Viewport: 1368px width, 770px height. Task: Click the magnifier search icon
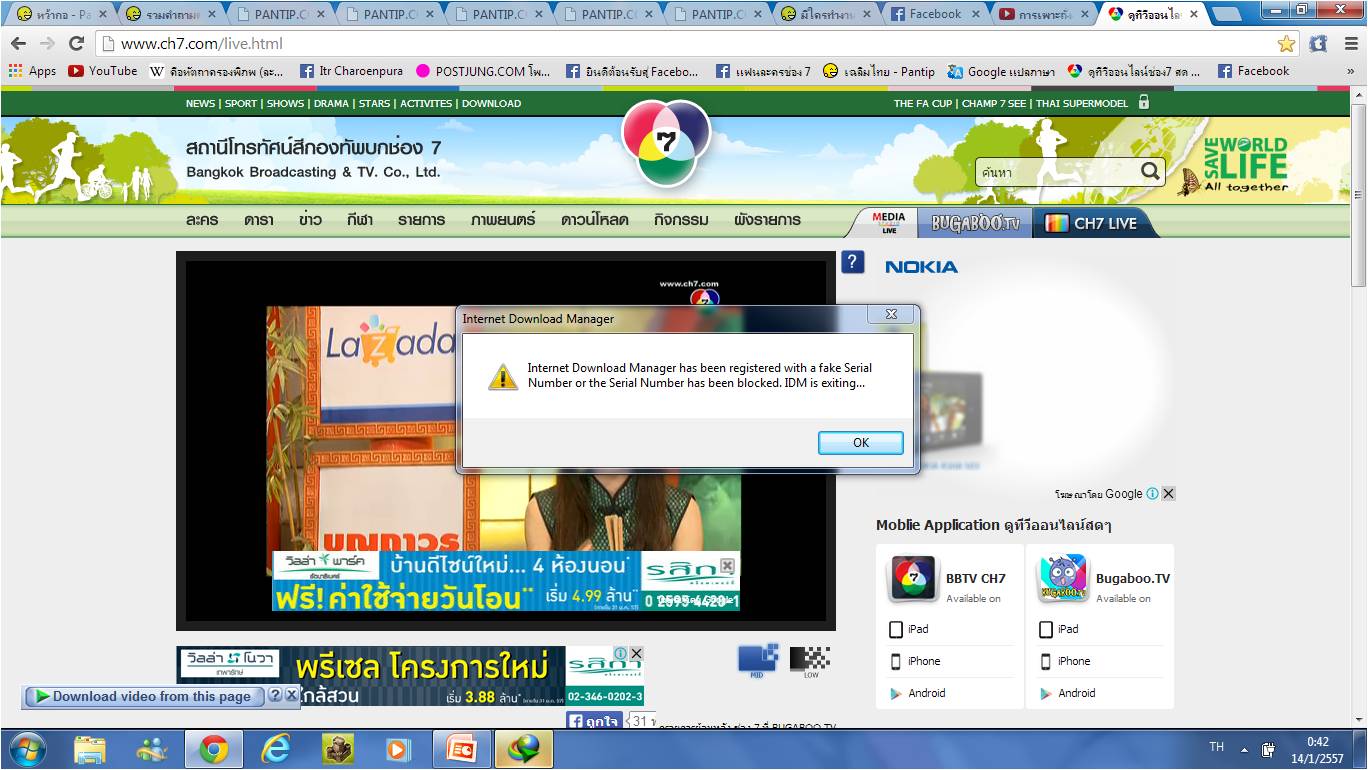pos(1150,171)
